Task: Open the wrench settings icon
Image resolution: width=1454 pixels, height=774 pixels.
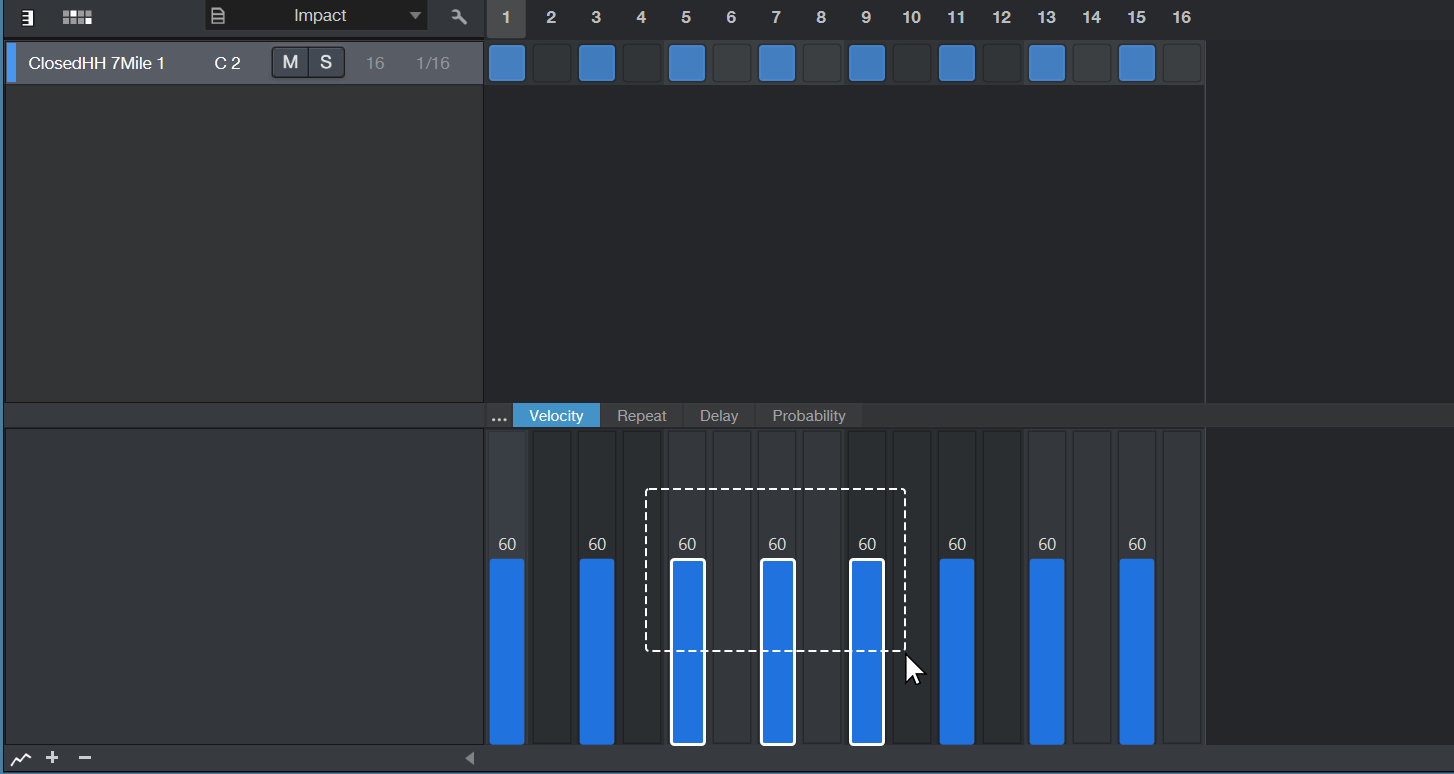Action: (459, 17)
